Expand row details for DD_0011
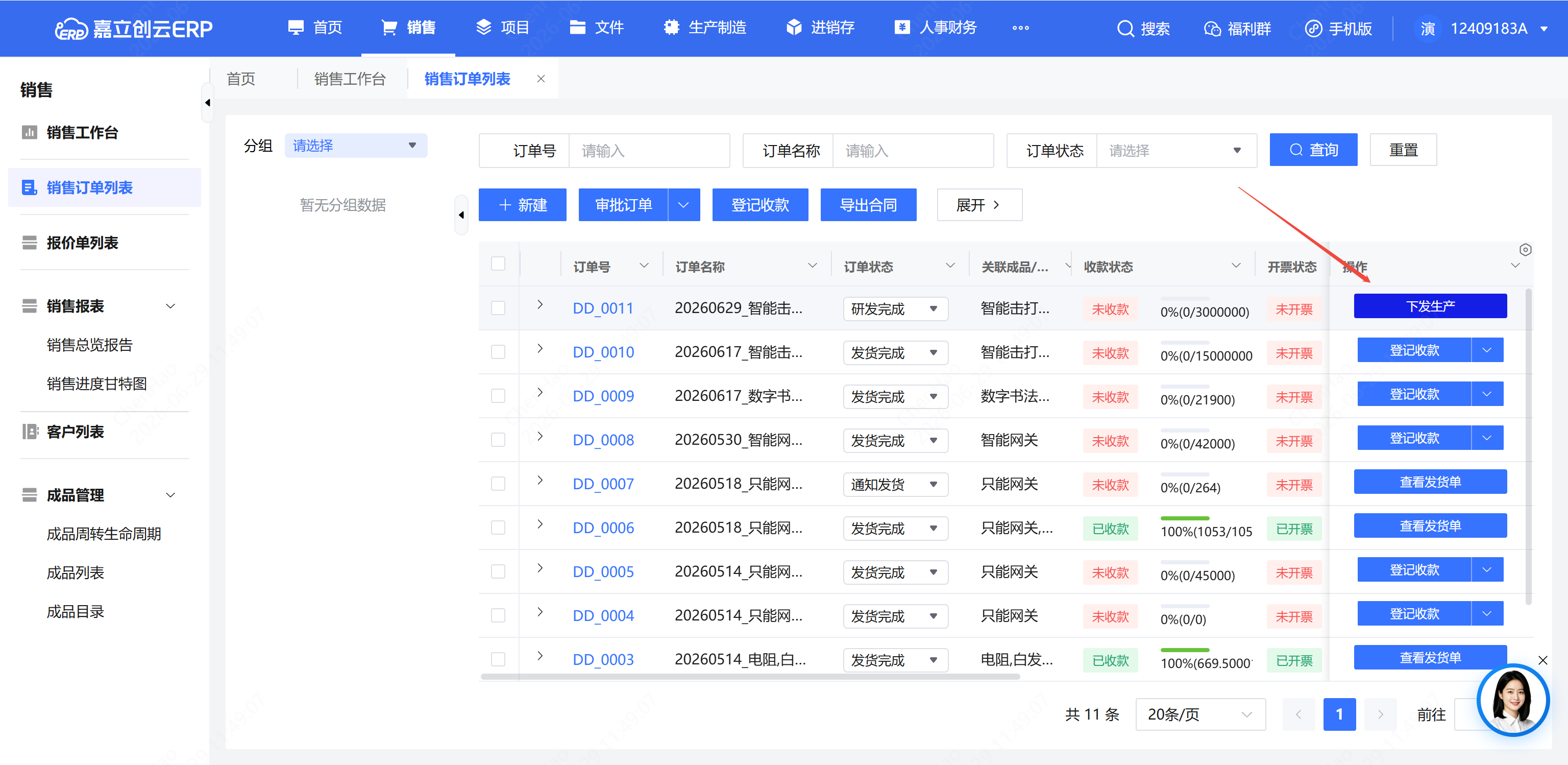The width and height of the screenshot is (1568, 765). [x=540, y=304]
